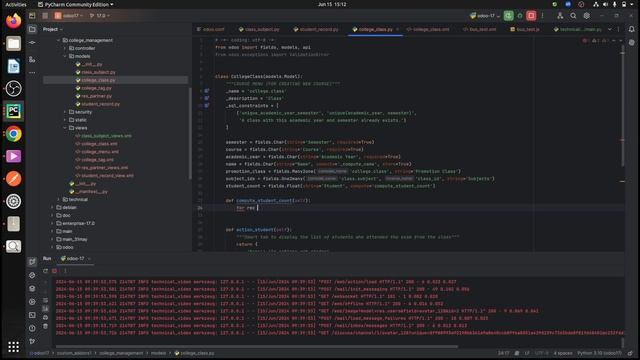Open the Python Console layers icon
The height and width of the screenshot is (360, 640).
(32, 289)
